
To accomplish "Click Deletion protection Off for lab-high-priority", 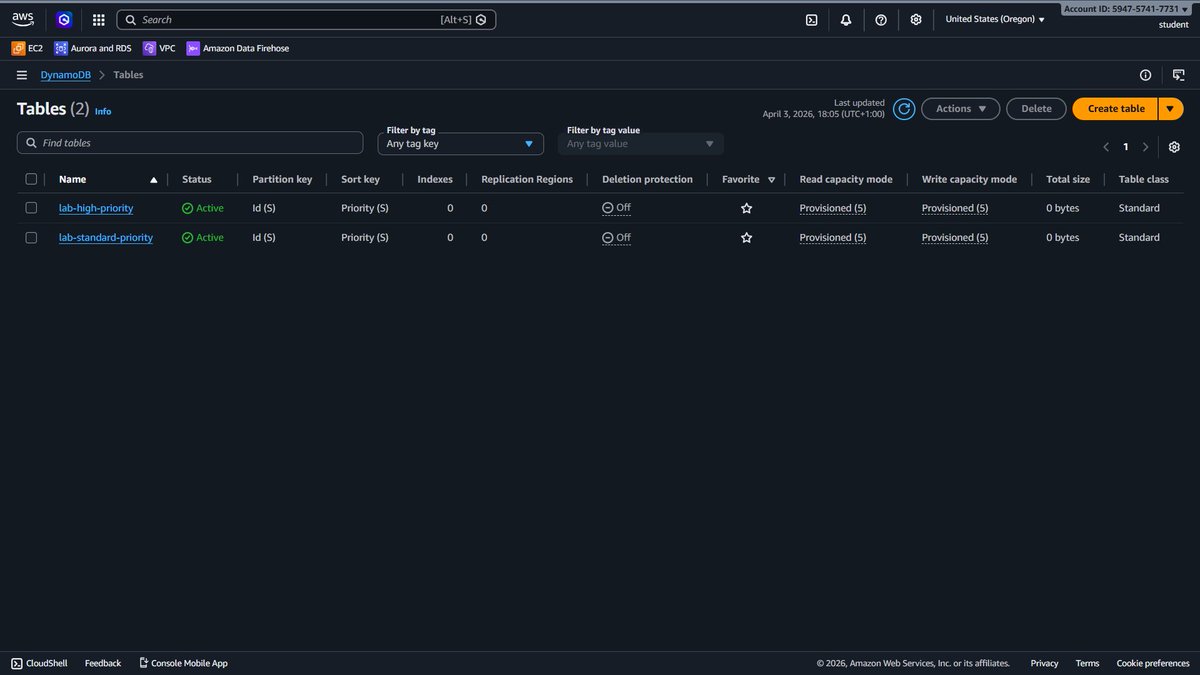I will (616, 208).
